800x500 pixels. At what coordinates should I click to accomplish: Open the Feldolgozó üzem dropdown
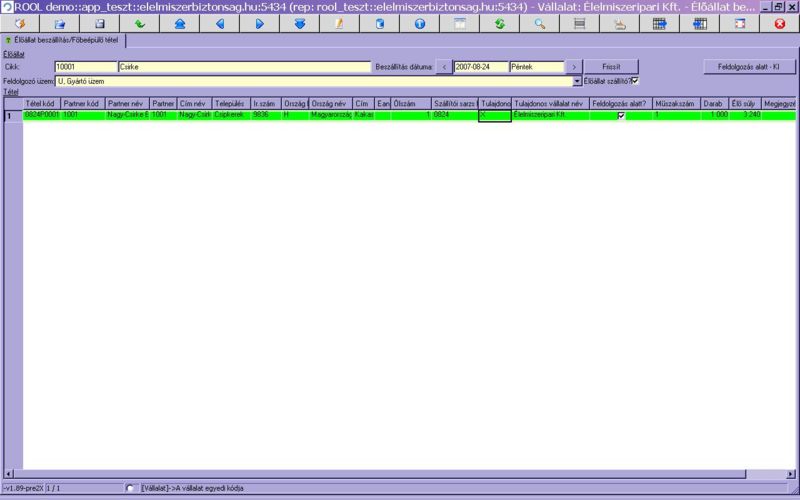(577, 81)
